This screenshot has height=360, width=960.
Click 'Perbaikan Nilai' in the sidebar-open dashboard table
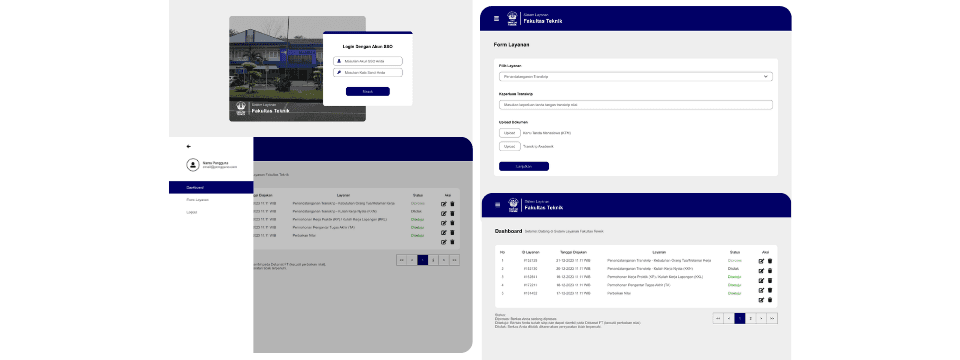(304, 235)
